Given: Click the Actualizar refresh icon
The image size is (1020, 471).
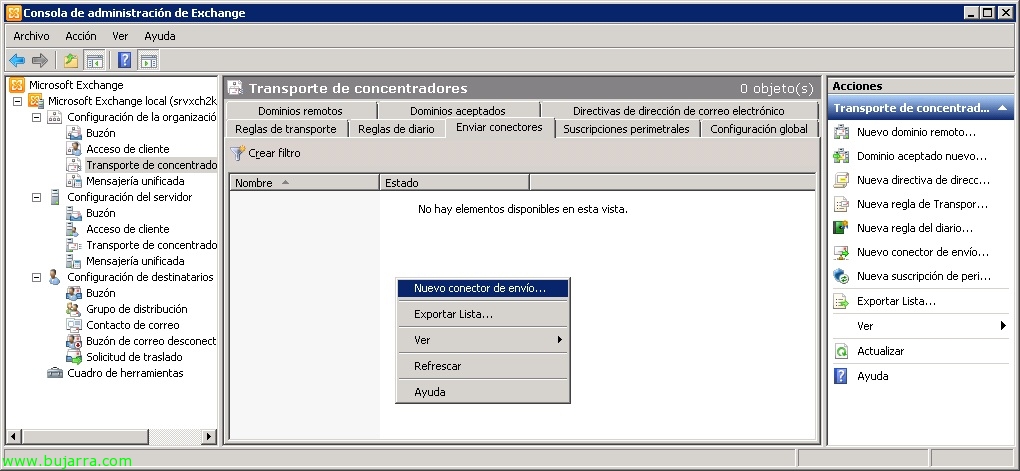Looking at the screenshot, I should (841, 351).
